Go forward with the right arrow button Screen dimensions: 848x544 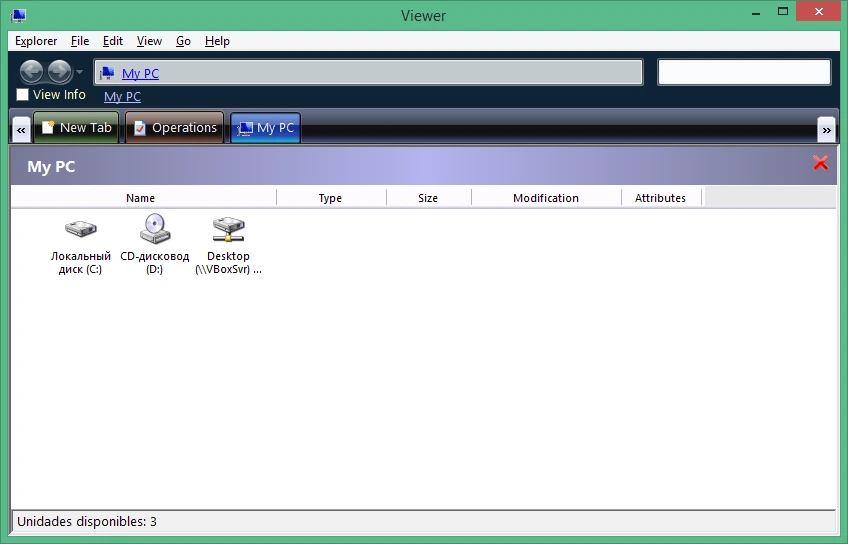(59, 71)
